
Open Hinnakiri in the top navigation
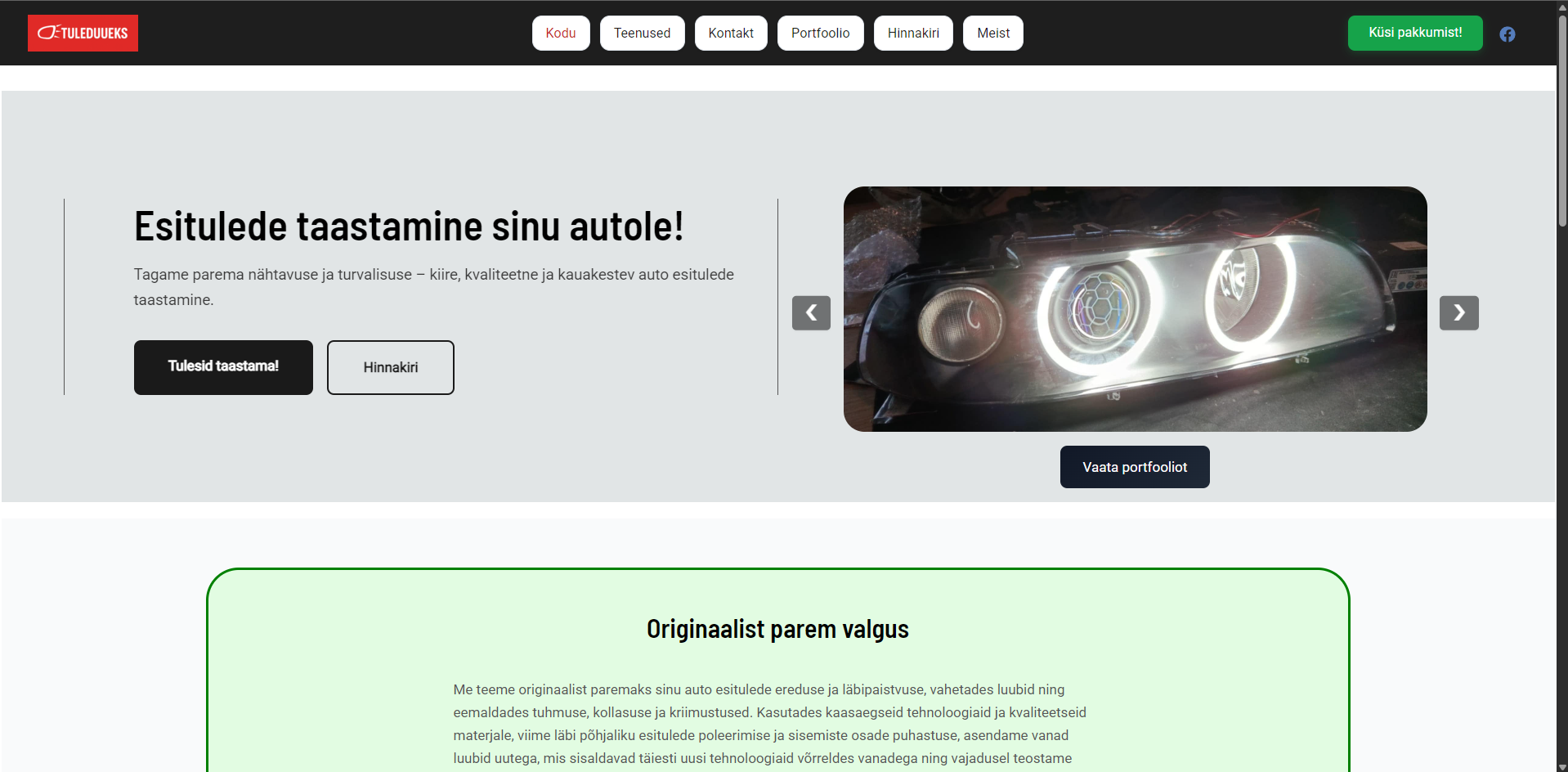[913, 33]
